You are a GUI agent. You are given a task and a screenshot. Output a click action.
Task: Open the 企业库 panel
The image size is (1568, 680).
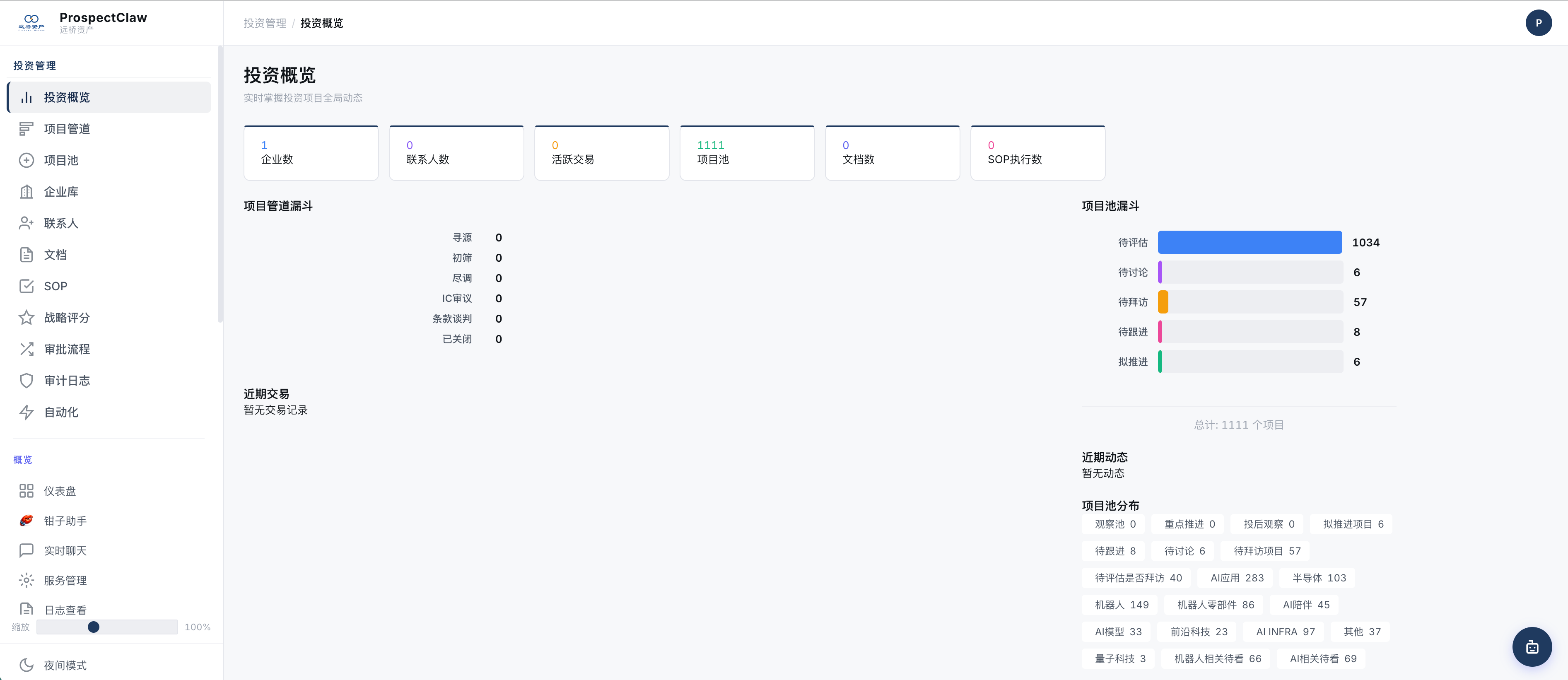point(61,192)
